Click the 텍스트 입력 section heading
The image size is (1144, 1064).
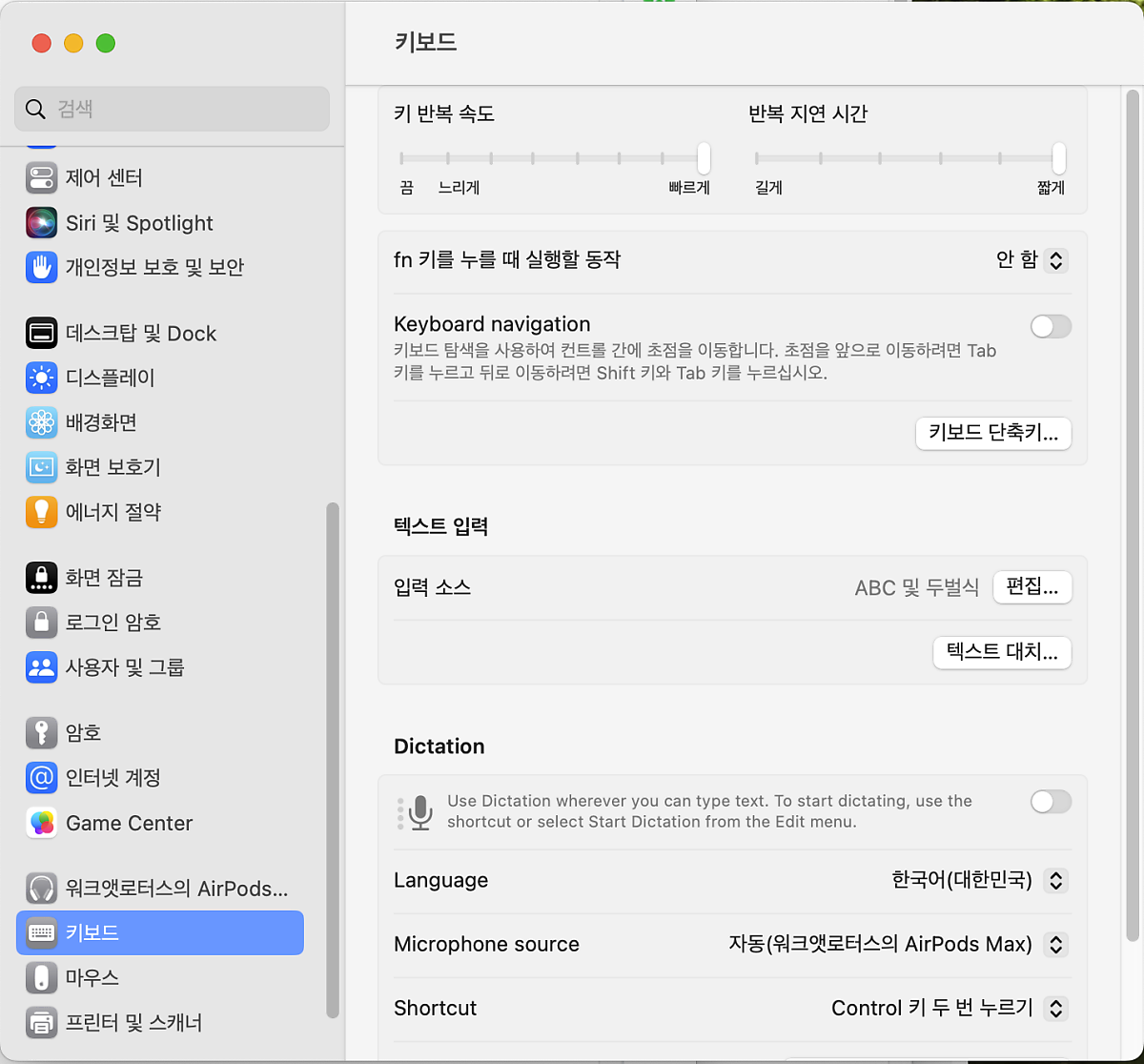click(440, 526)
